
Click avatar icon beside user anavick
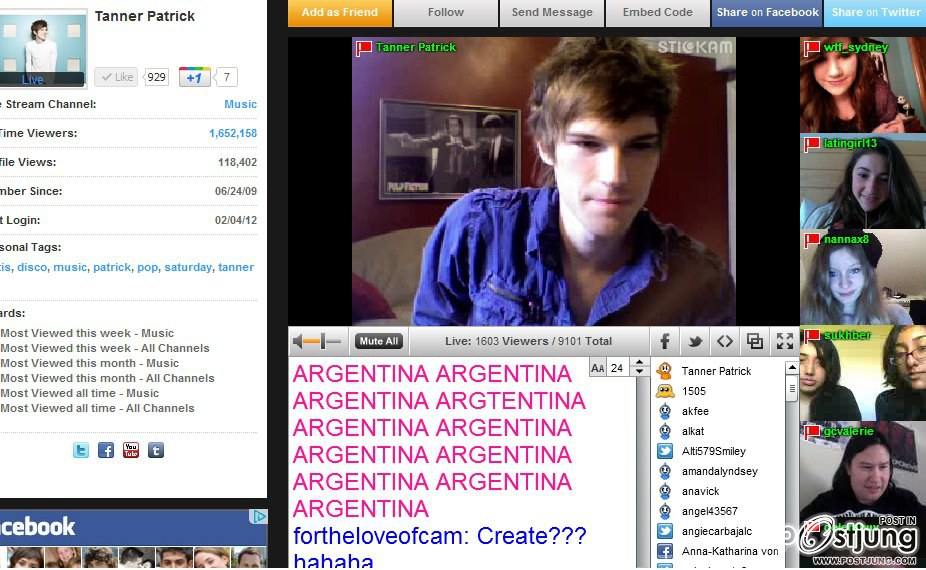coord(665,491)
